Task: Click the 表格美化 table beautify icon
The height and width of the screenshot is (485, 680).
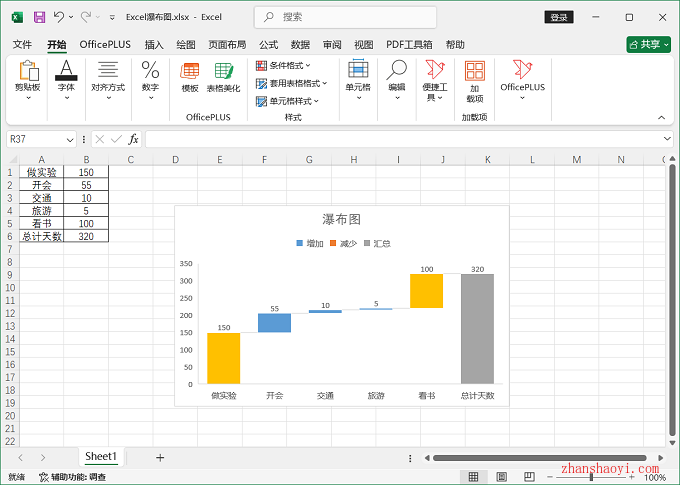Action: point(223,76)
